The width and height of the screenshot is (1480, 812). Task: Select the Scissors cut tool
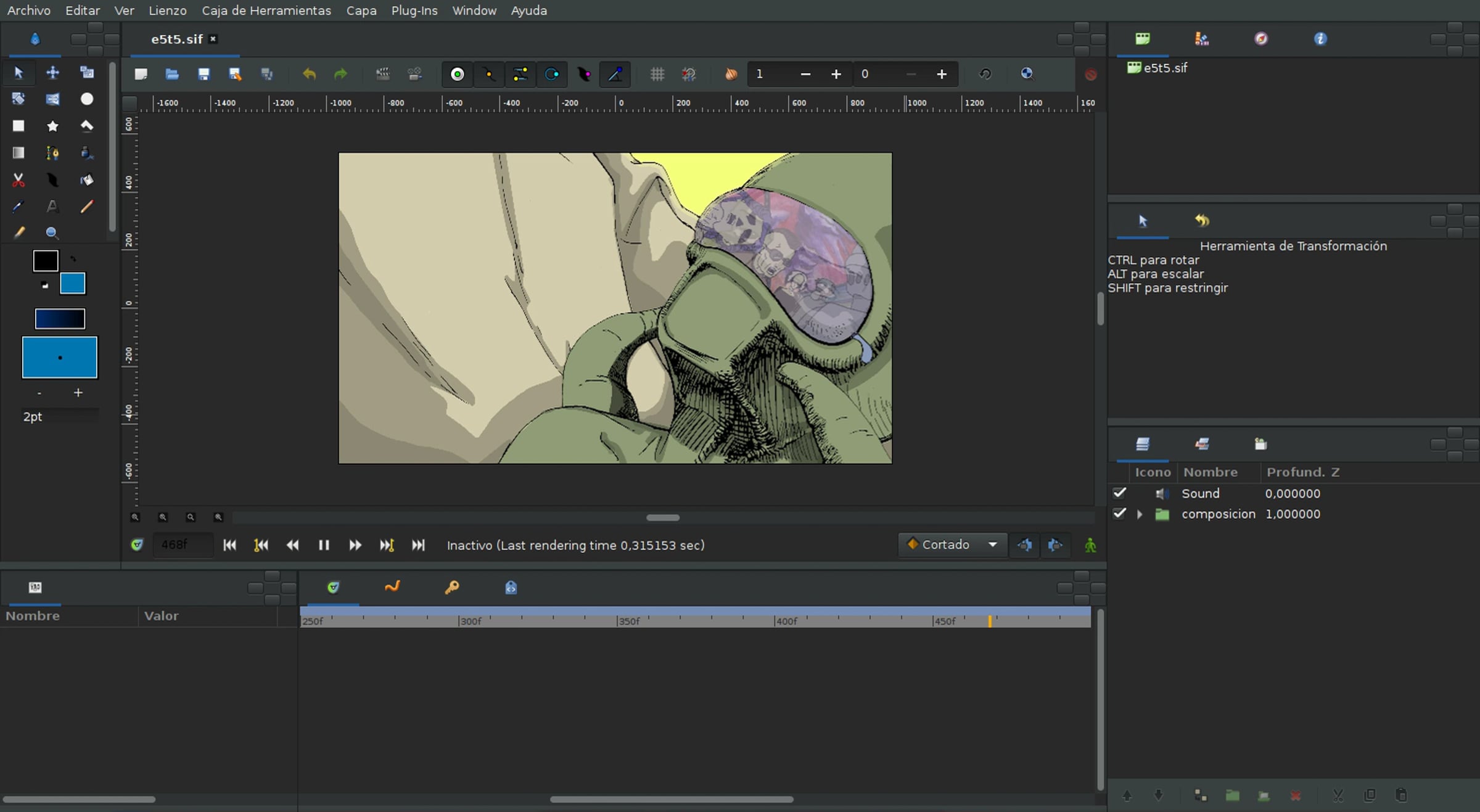pos(18,180)
